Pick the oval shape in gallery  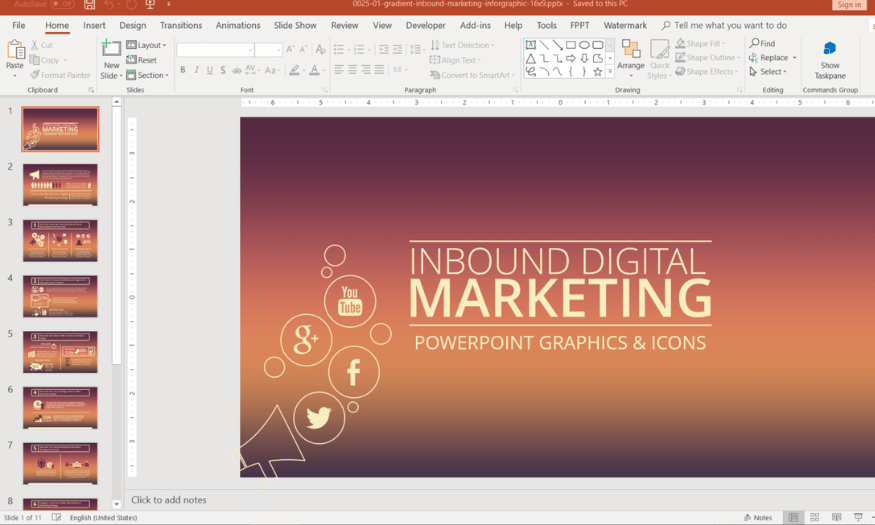pyautogui.click(x=584, y=45)
